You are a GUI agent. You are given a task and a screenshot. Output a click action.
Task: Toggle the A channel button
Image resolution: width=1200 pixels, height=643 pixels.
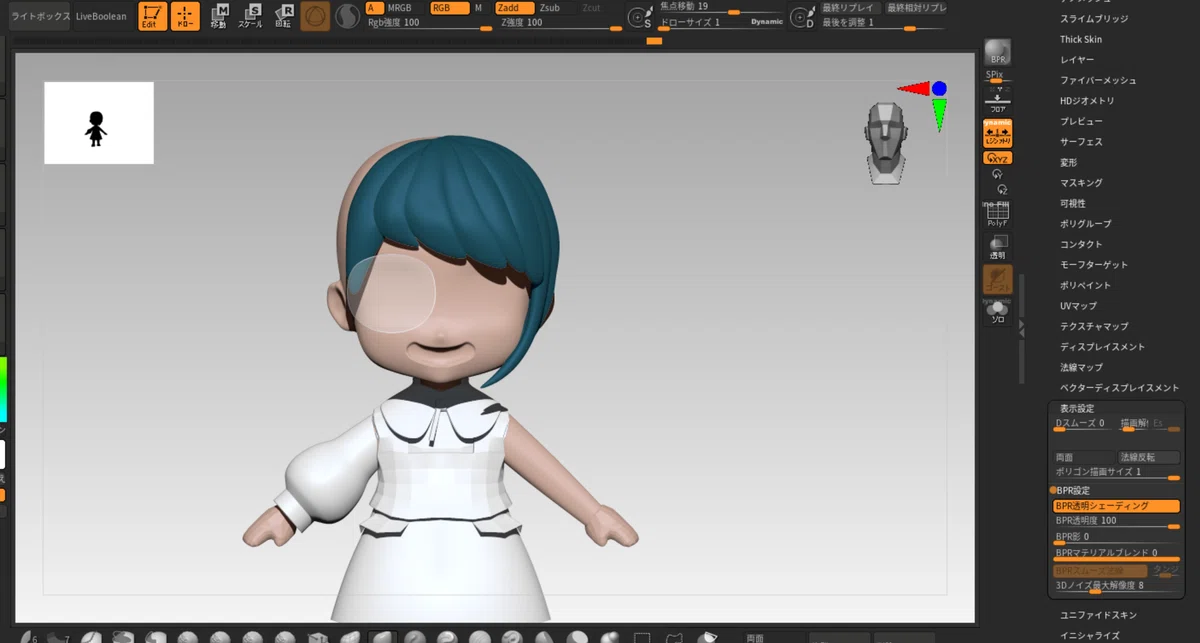click(x=375, y=7)
